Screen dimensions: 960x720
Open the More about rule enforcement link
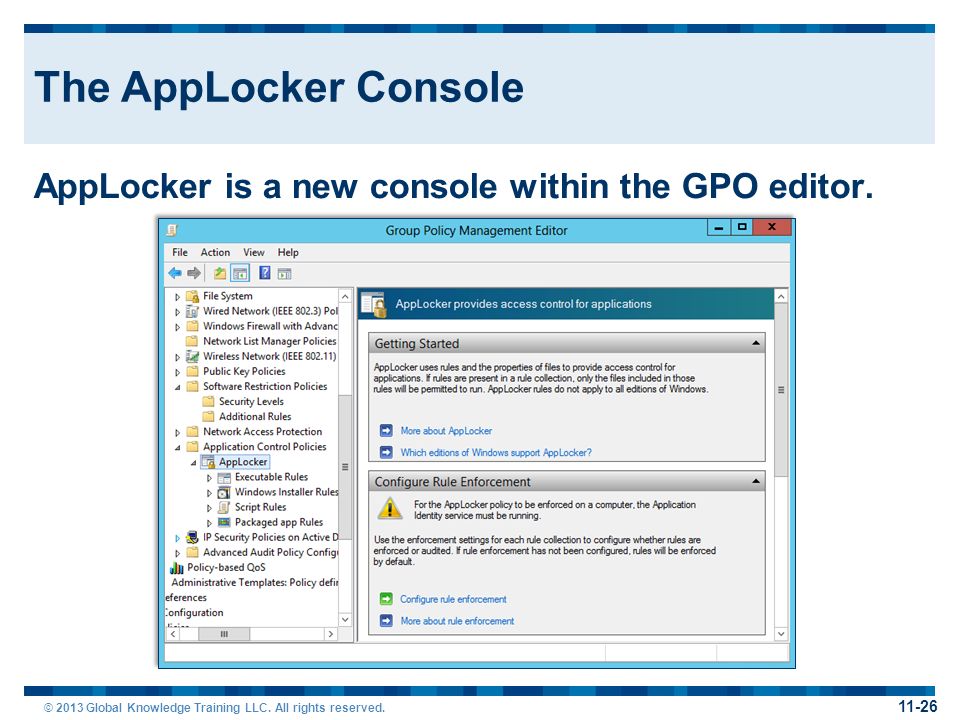point(457,621)
